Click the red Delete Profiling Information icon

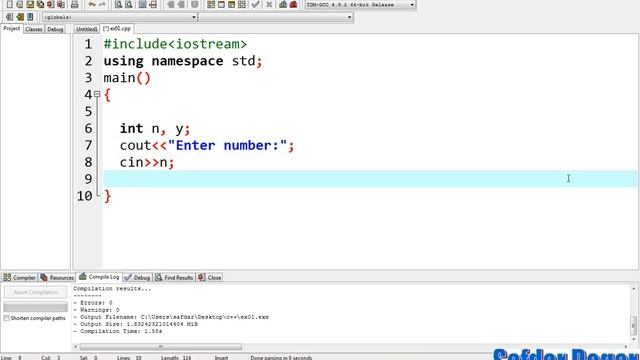tap(293, 4)
